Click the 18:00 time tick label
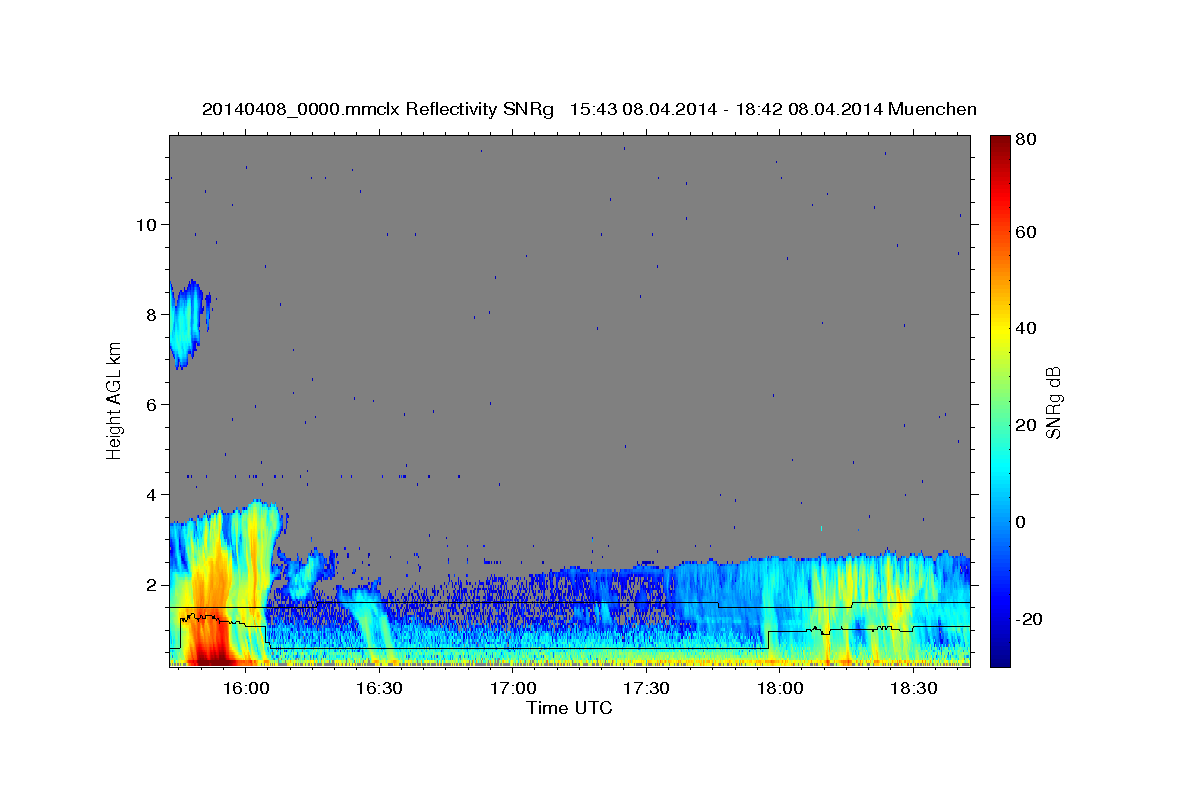The width and height of the screenshot is (1200, 800). 780,688
